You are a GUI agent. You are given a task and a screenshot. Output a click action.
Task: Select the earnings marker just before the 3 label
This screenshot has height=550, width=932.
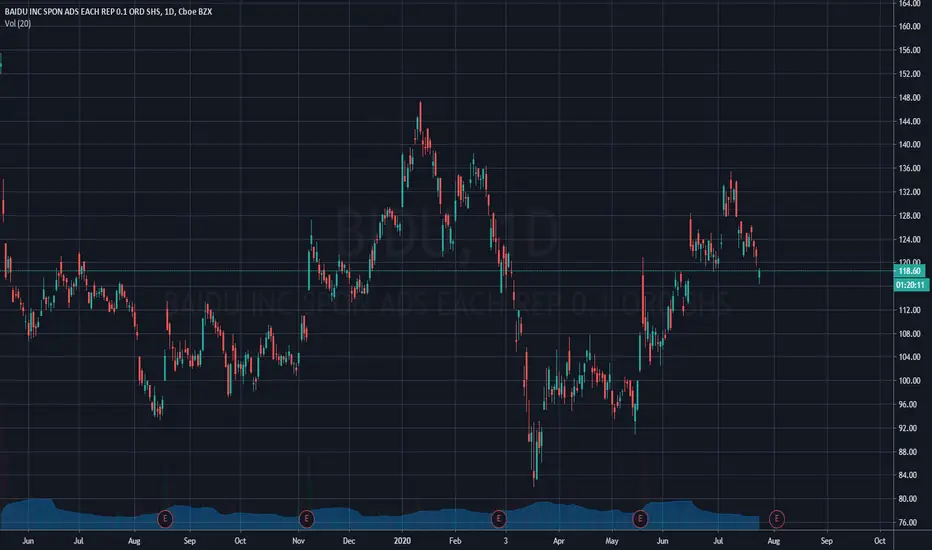[x=499, y=519]
